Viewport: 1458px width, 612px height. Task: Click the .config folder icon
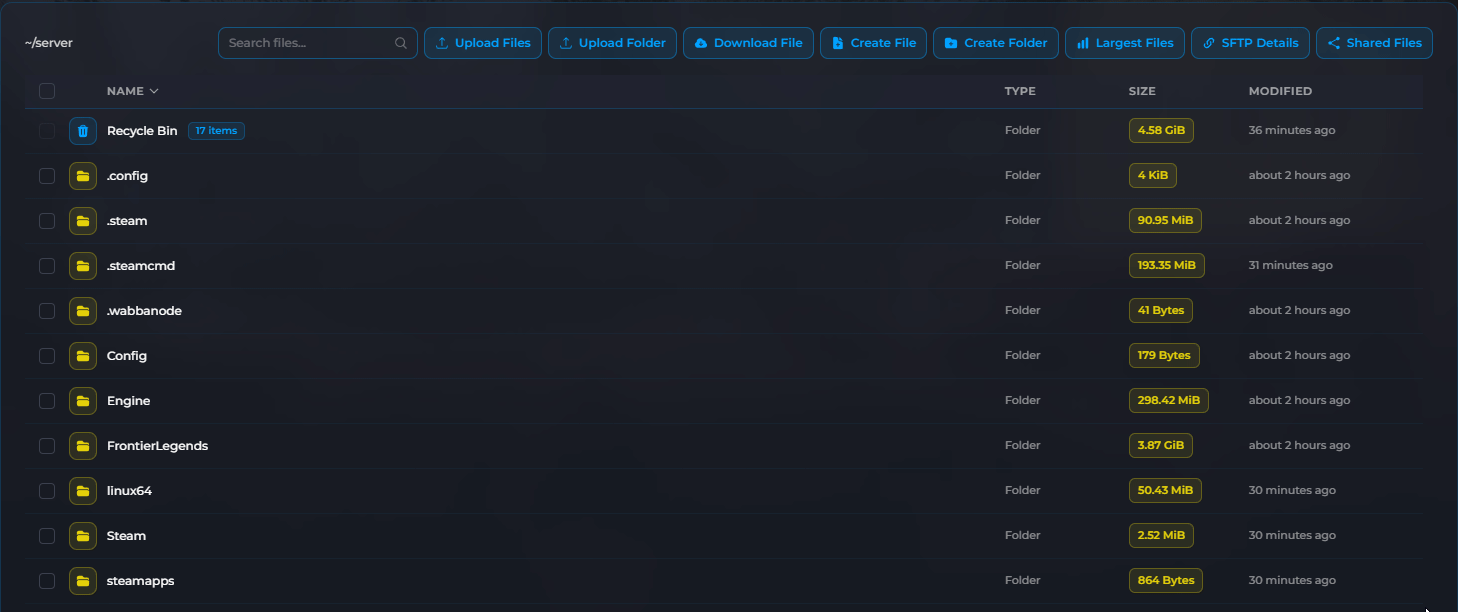pyautogui.click(x=83, y=176)
